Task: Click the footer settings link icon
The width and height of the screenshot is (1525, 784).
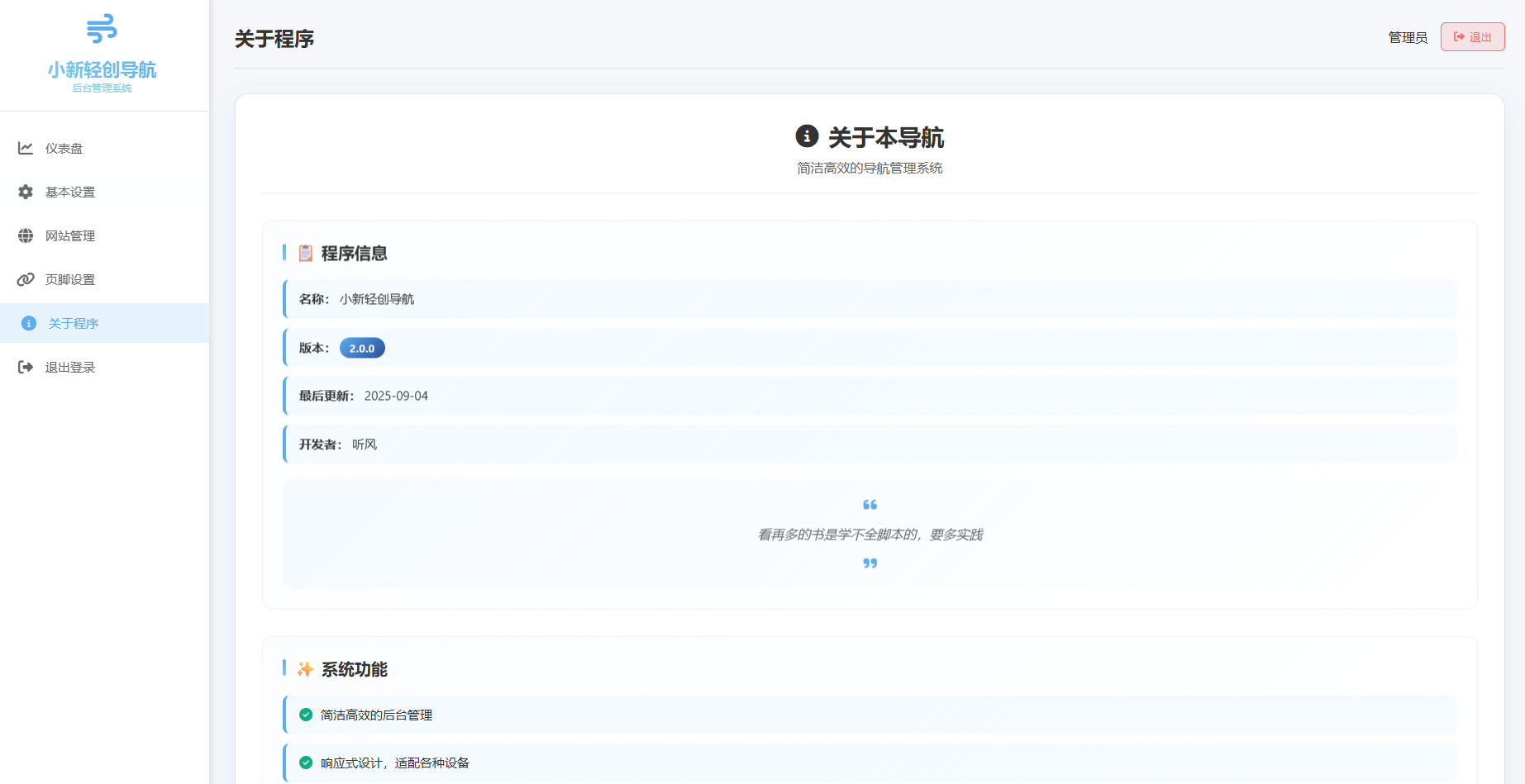Action: click(26, 279)
